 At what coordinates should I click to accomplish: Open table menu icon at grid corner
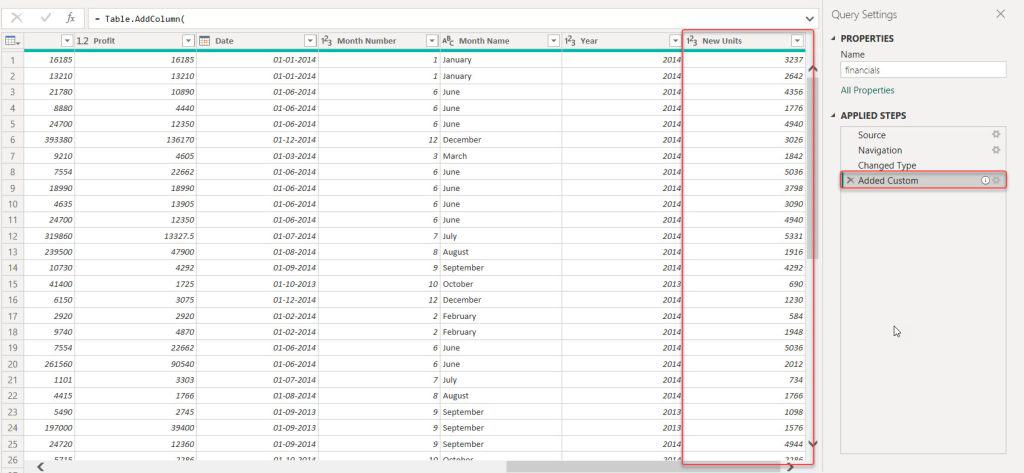pyautogui.click(x=12, y=41)
